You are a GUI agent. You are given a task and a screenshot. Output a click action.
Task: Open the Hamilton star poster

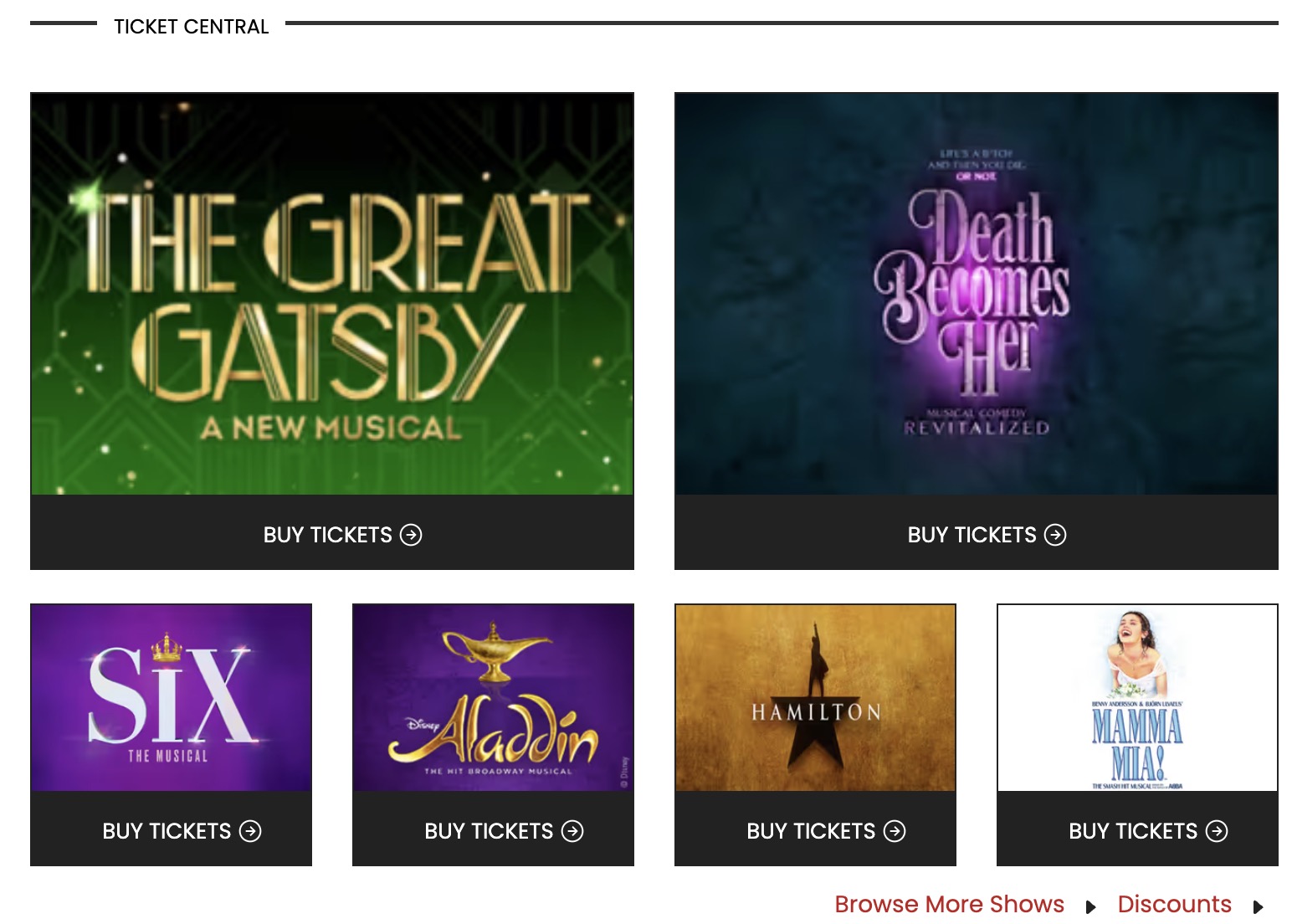(x=815, y=697)
